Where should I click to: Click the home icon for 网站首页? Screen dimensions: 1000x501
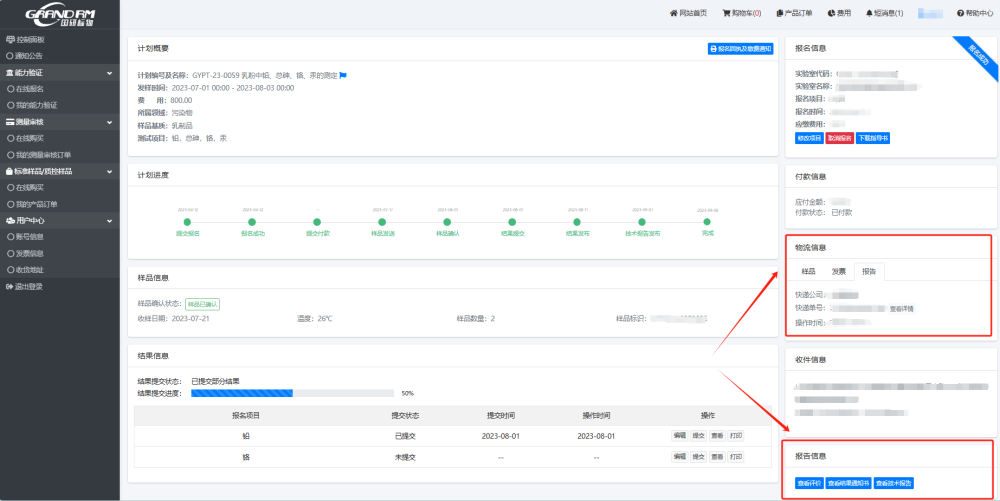point(674,13)
